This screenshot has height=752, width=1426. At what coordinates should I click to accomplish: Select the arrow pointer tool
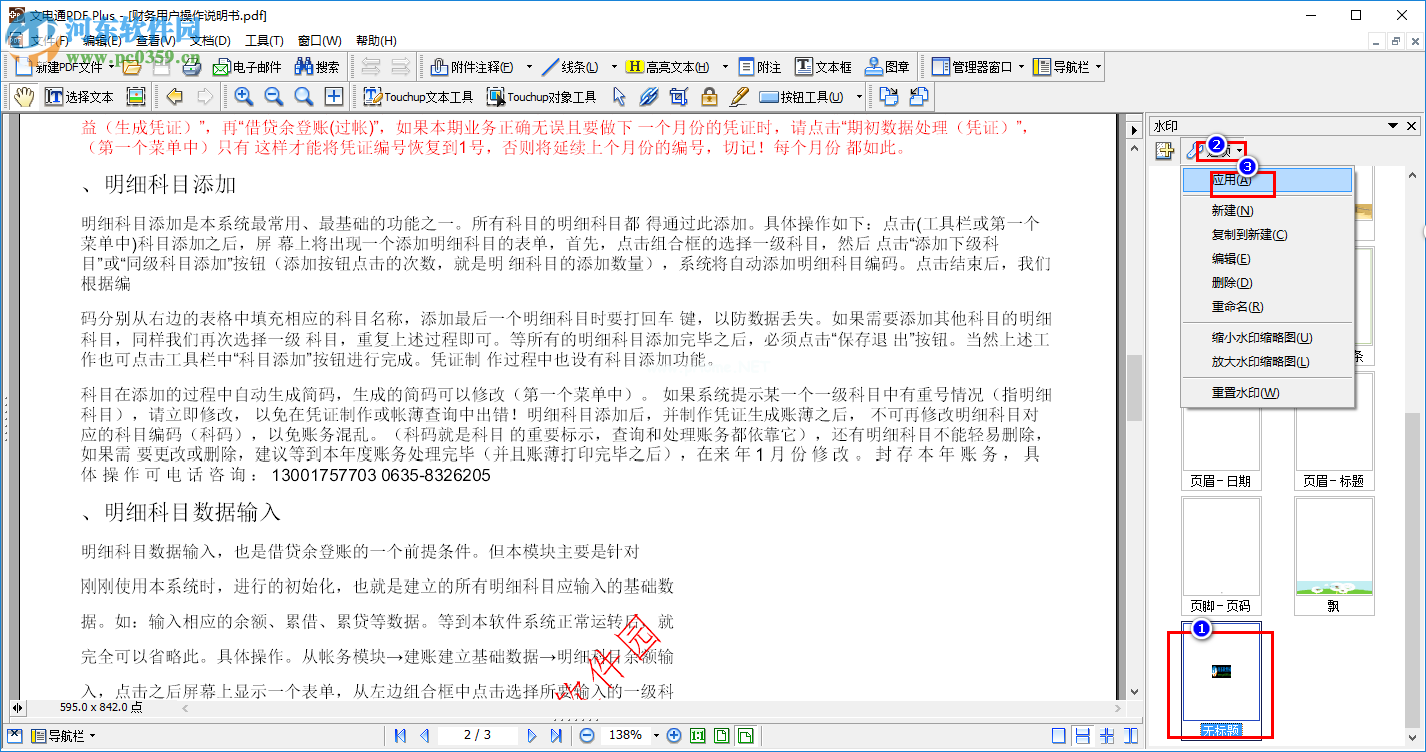619,97
